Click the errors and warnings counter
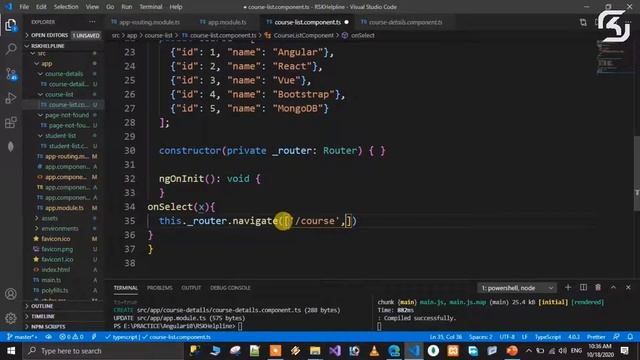Viewport: 640px width, 360px height. 71,337
